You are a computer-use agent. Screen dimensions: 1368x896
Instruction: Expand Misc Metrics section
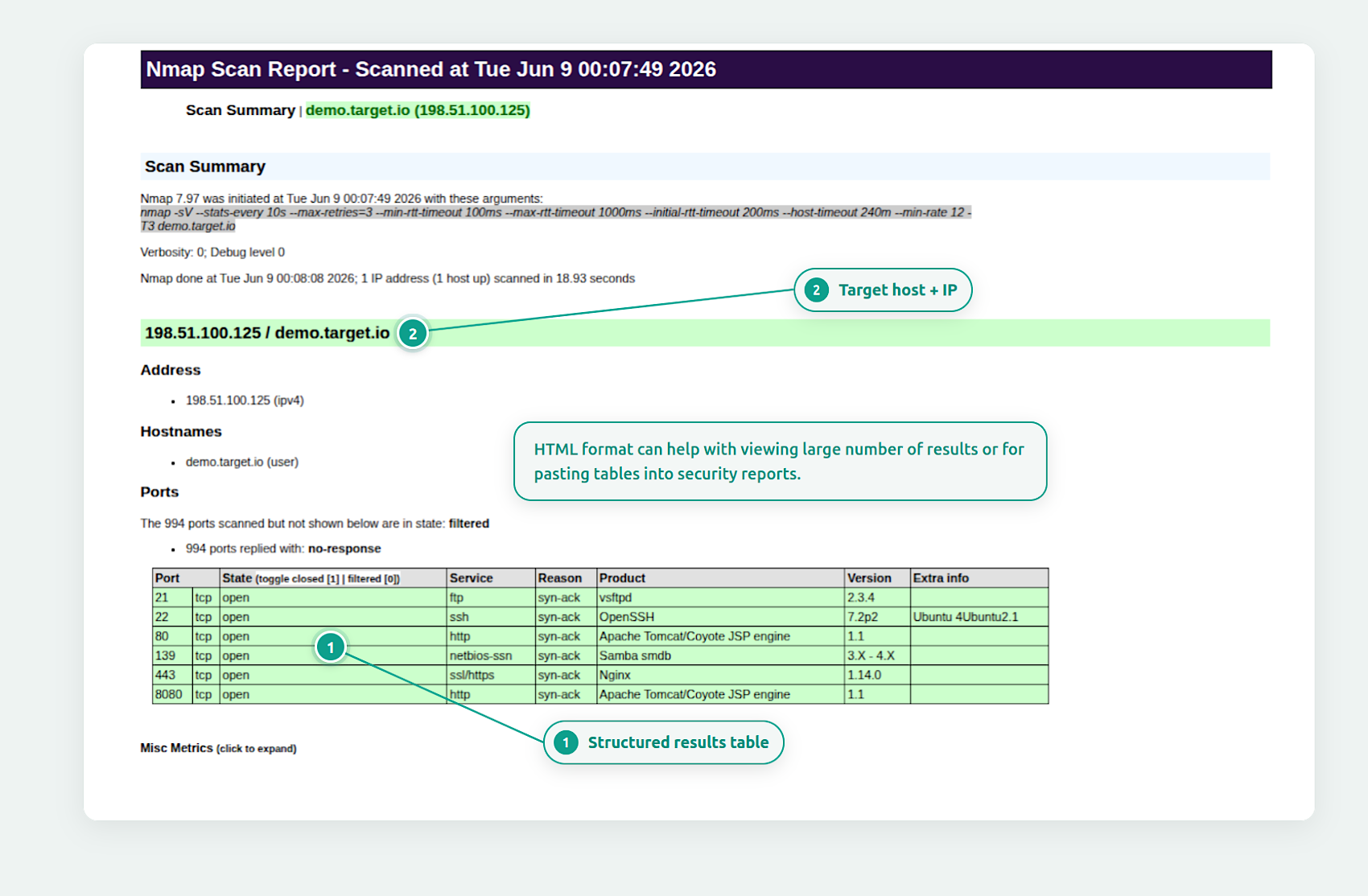(218, 748)
